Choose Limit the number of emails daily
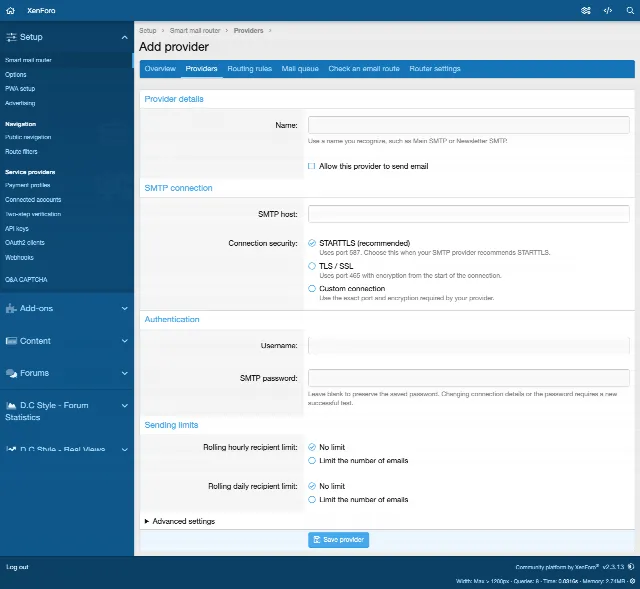Image resolution: width=640 pixels, height=589 pixels. click(312, 500)
